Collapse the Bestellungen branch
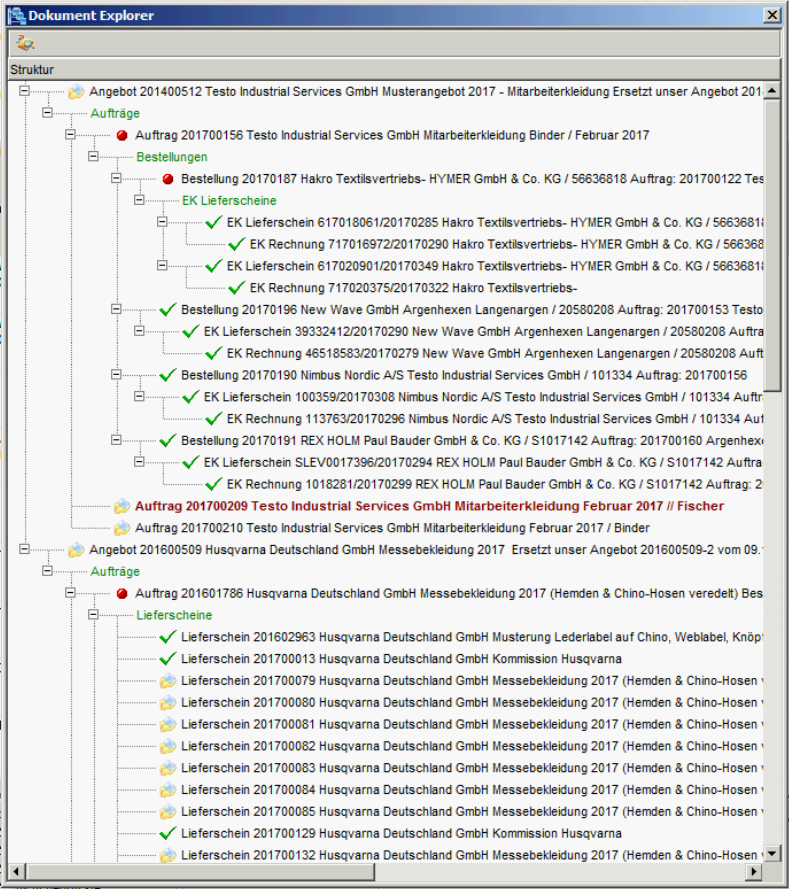This screenshot has width=789, height=889. pos(94,157)
